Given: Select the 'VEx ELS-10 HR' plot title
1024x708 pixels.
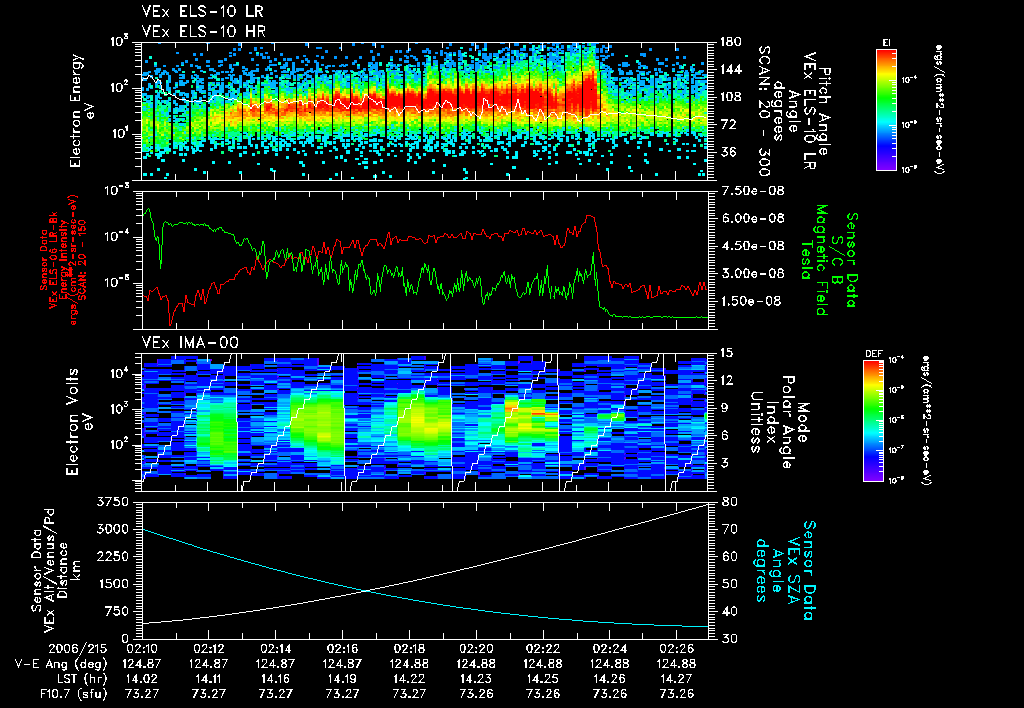Looking at the screenshot, I should [x=203, y=31].
